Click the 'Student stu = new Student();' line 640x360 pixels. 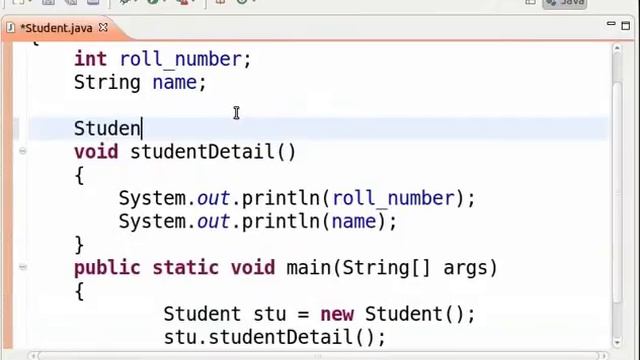[x=320, y=314]
